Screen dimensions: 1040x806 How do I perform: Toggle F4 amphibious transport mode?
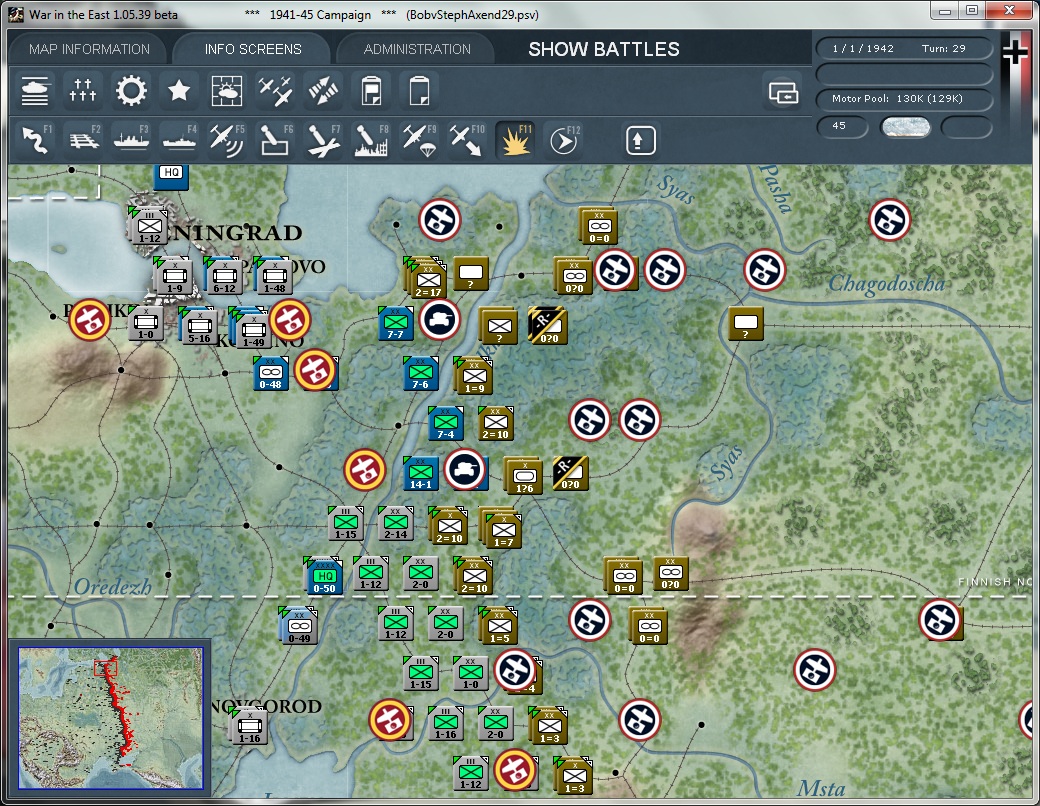click(178, 140)
